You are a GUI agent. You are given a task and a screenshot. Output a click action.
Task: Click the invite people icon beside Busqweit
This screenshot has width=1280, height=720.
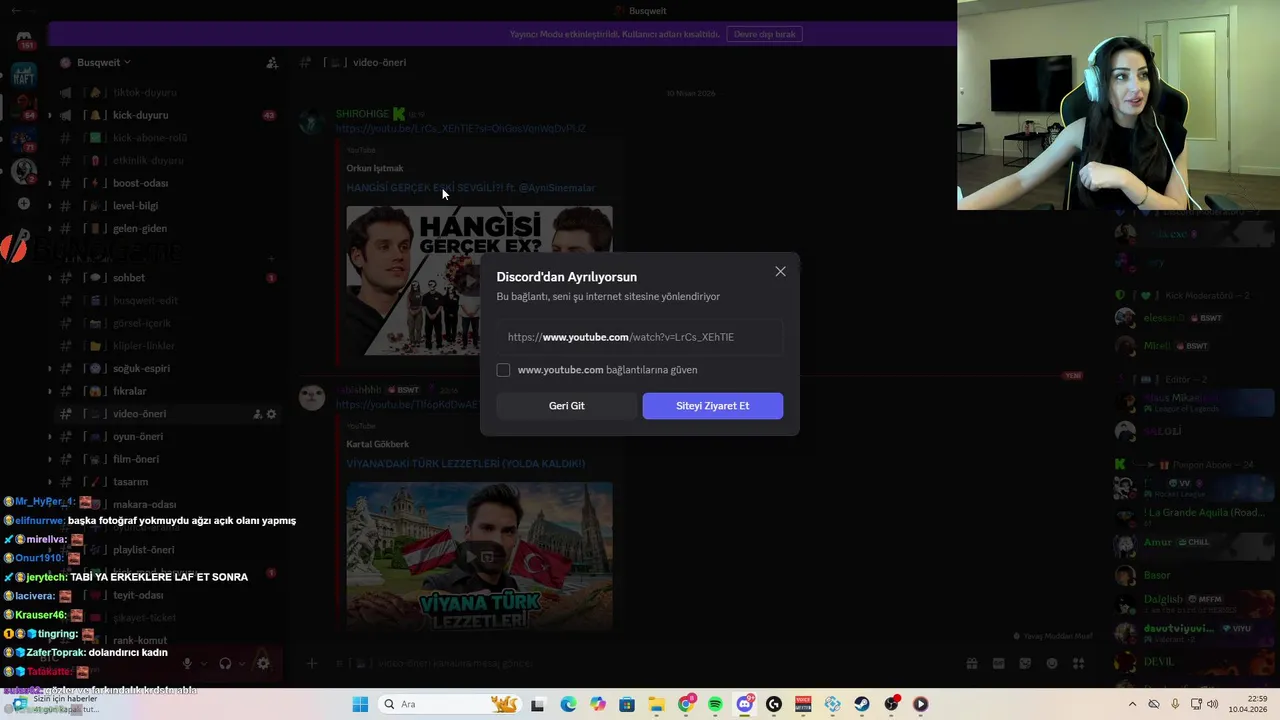(x=272, y=62)
